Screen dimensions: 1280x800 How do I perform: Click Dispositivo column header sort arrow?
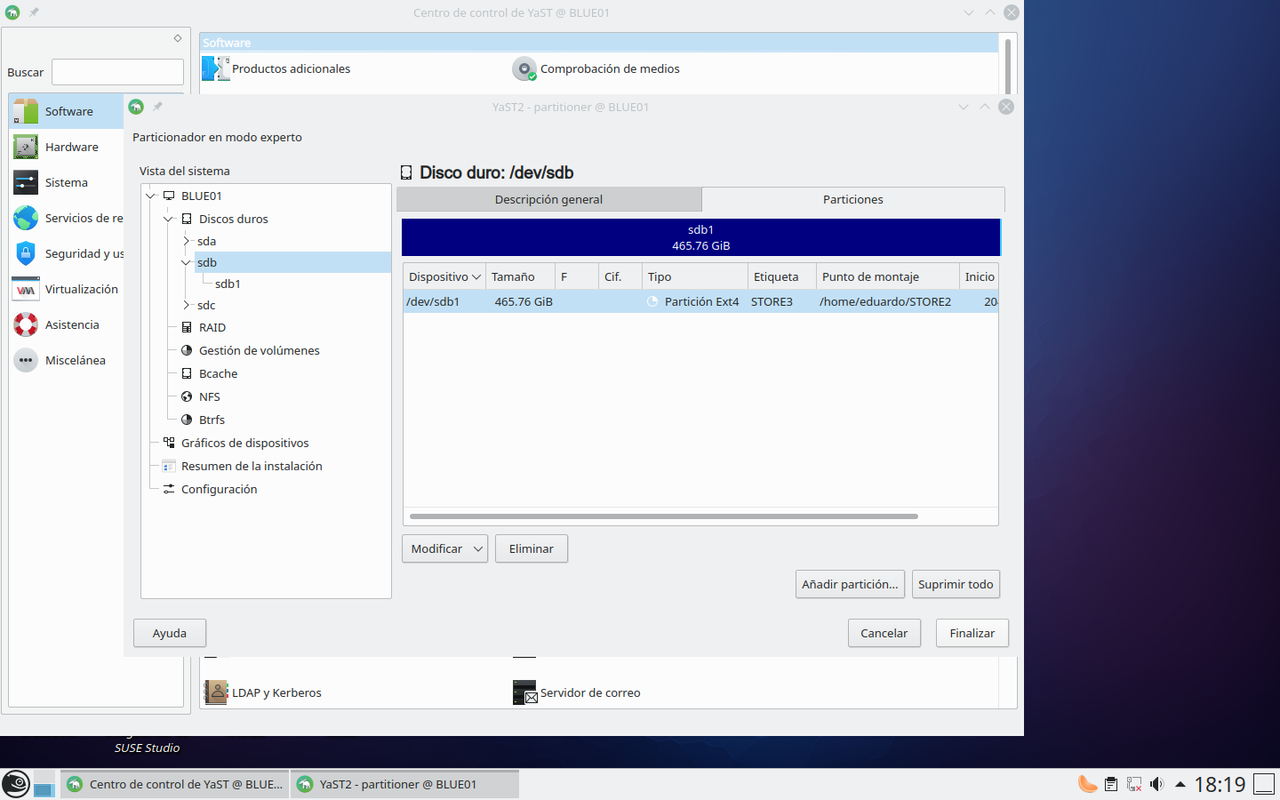pyautogui.click(x=476, y=277)
